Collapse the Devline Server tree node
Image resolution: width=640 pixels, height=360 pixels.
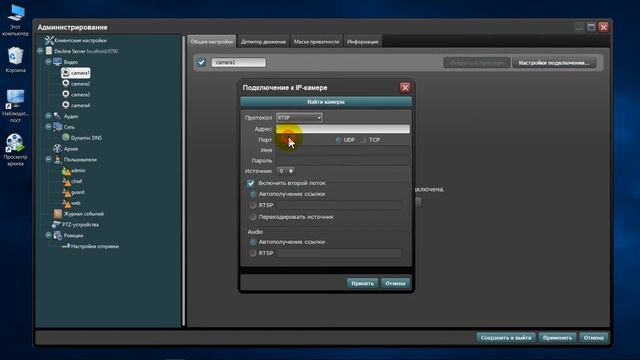click(x=40, y=51)
